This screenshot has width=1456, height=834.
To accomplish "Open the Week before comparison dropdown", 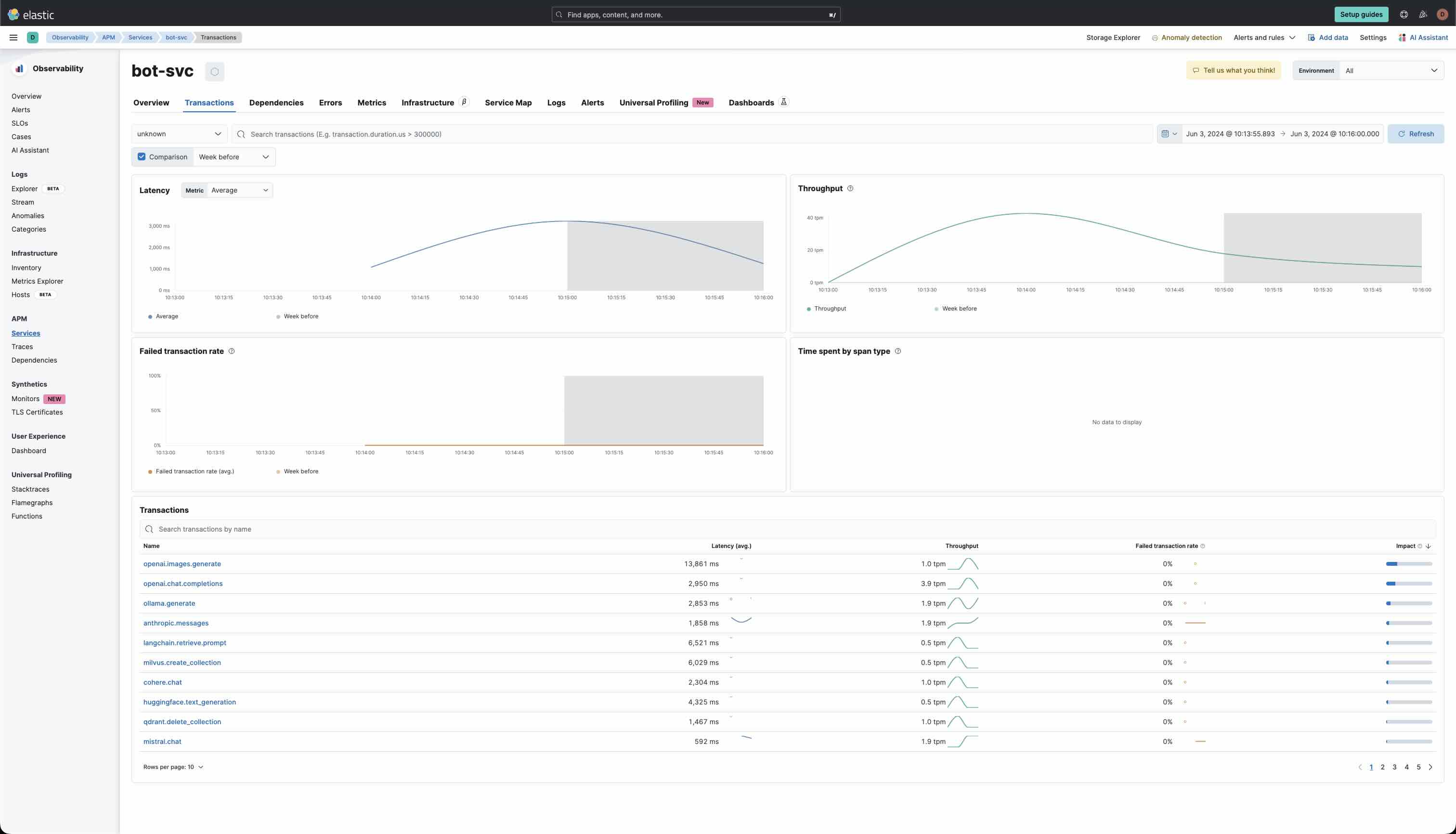I will pos(234,157).
